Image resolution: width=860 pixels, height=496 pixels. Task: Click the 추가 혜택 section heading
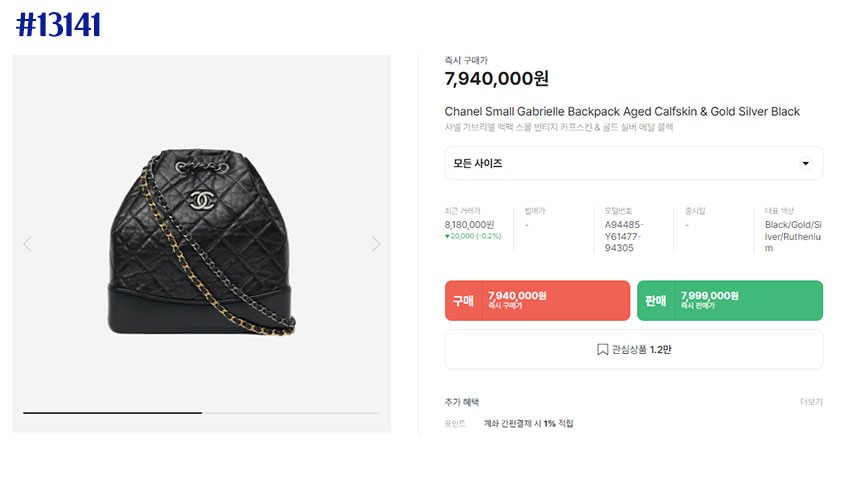[x=462, y=402]
